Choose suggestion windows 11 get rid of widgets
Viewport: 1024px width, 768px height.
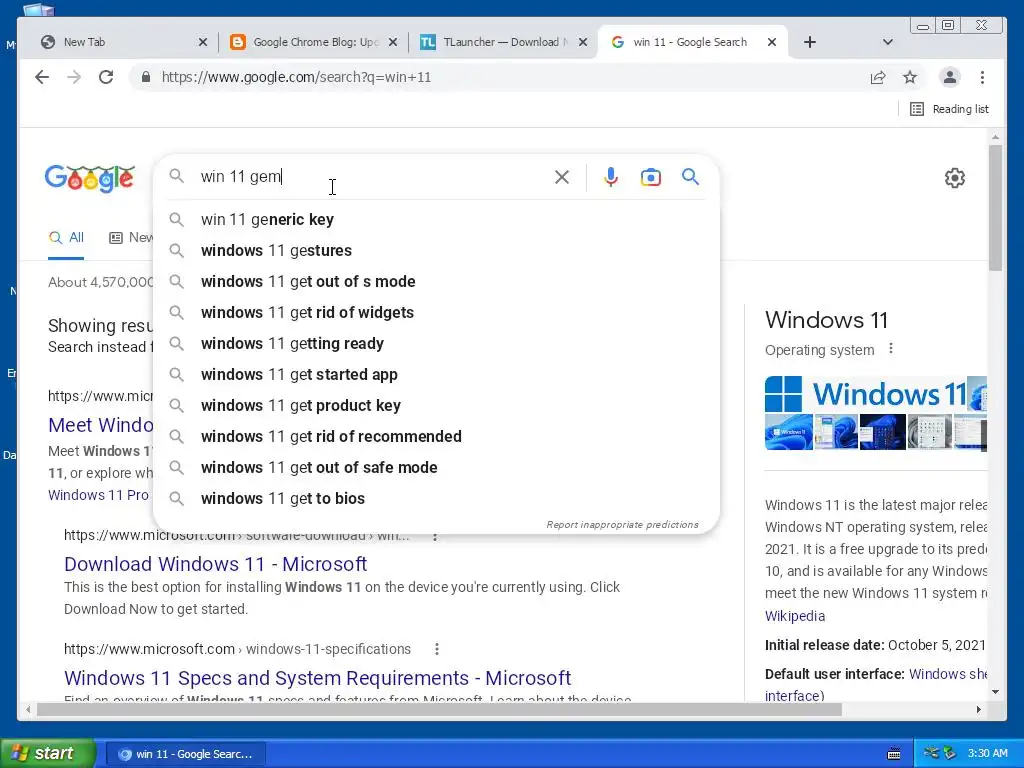tap(436, 313)
